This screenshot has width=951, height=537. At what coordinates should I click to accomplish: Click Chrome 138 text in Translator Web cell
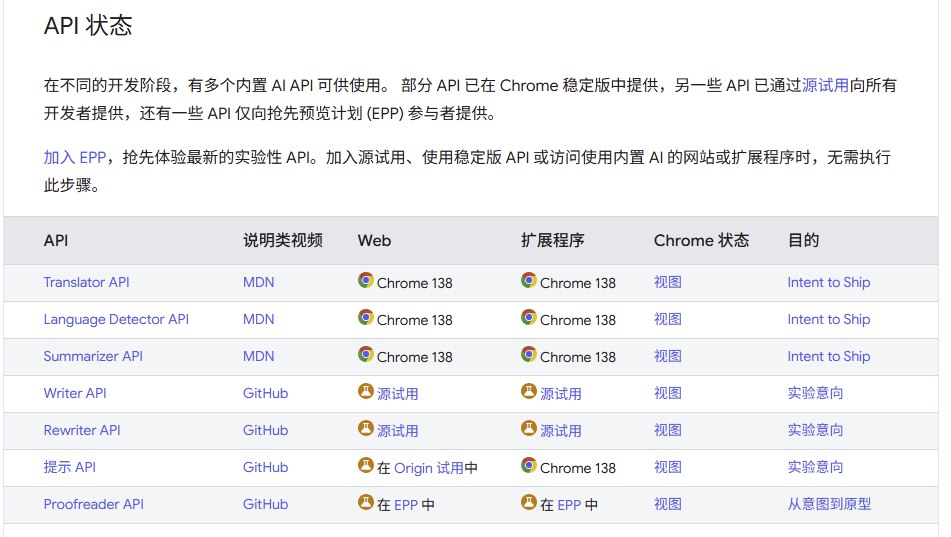click(415, 283)
